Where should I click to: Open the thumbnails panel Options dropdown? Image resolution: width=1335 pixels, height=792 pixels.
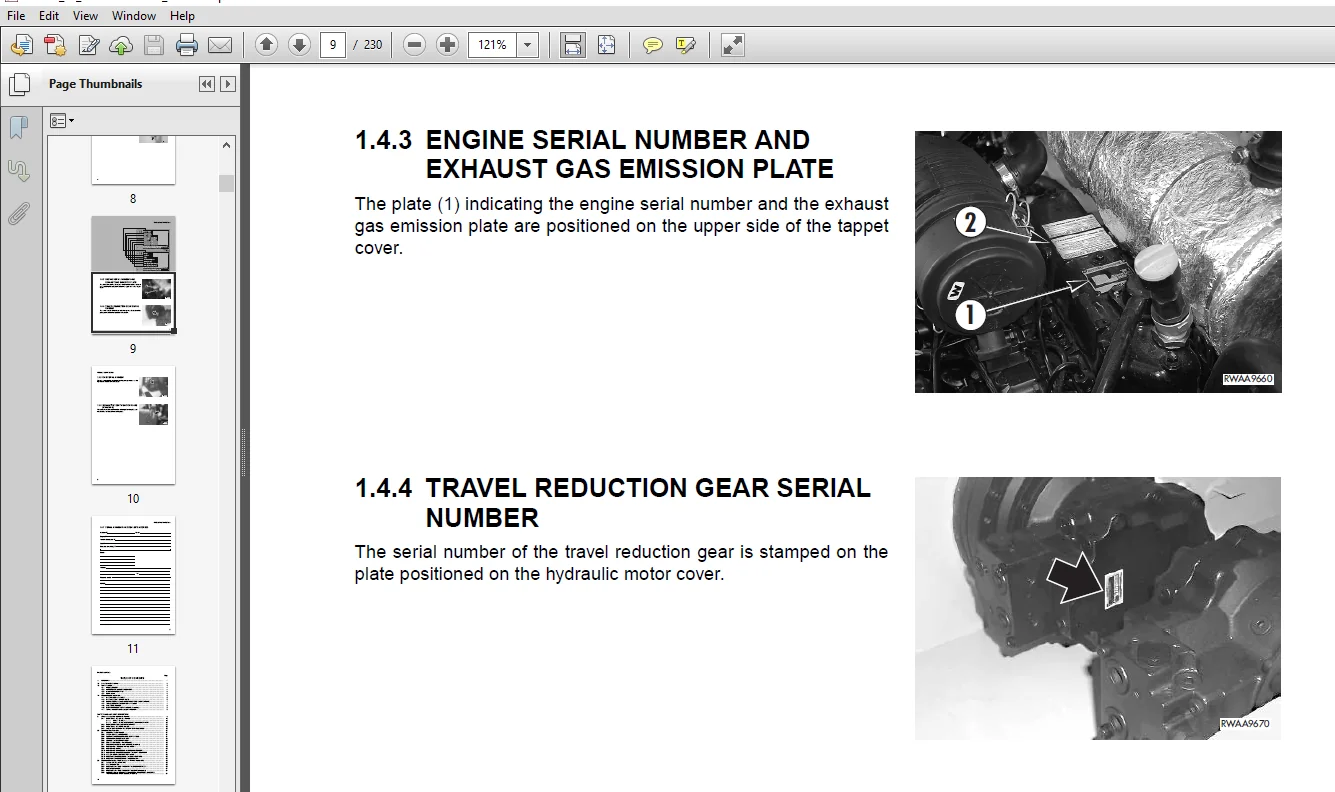click(62, 120)
